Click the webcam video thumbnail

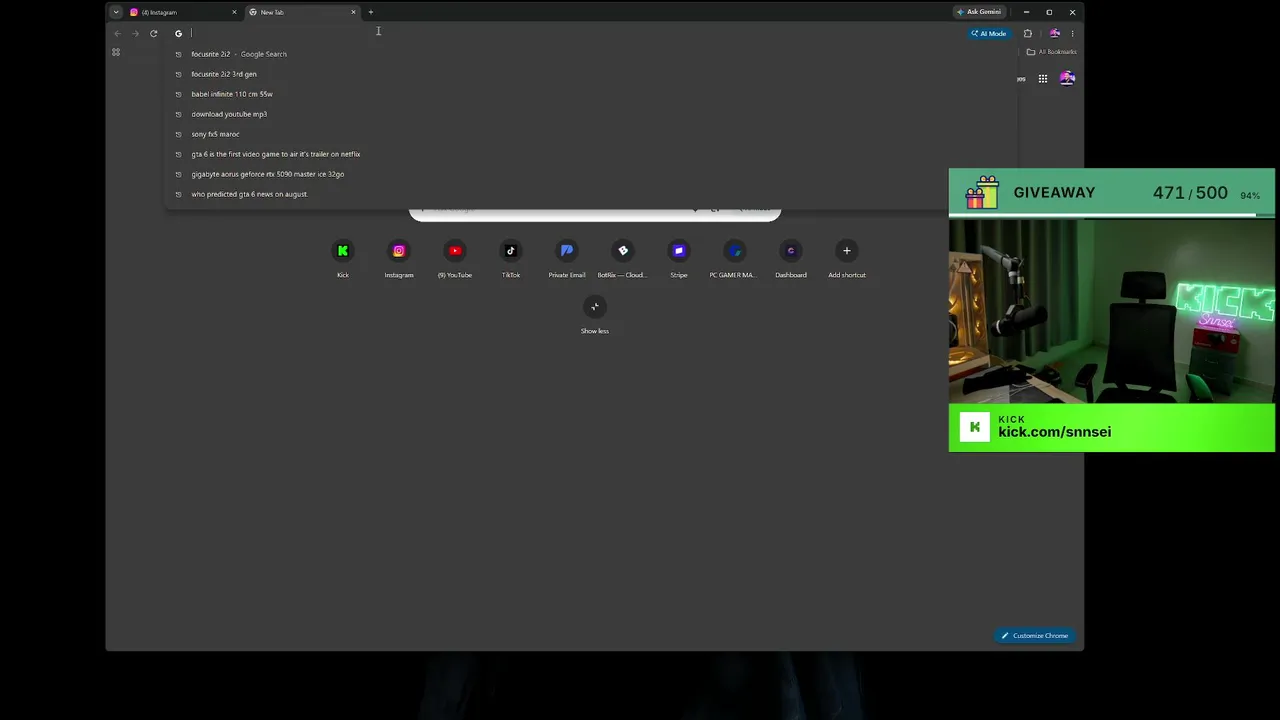1112,310
